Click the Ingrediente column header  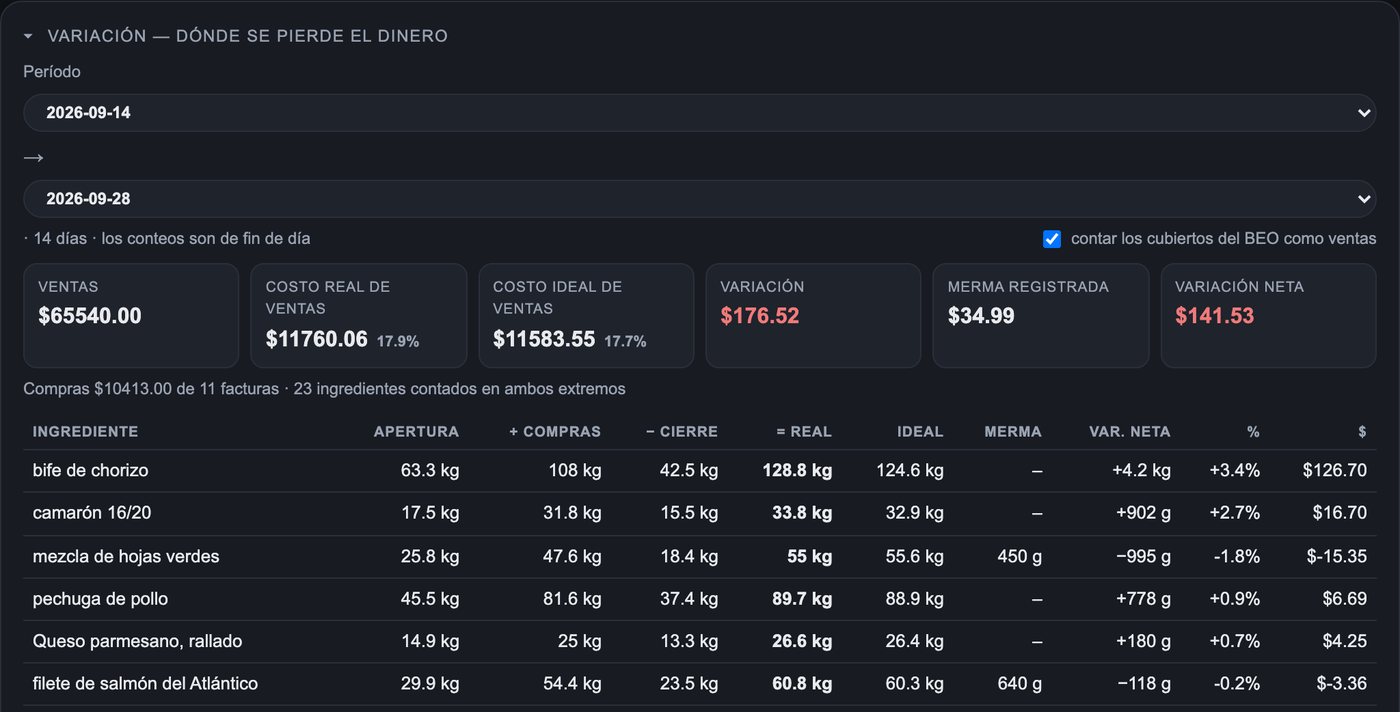coord(85,432)
